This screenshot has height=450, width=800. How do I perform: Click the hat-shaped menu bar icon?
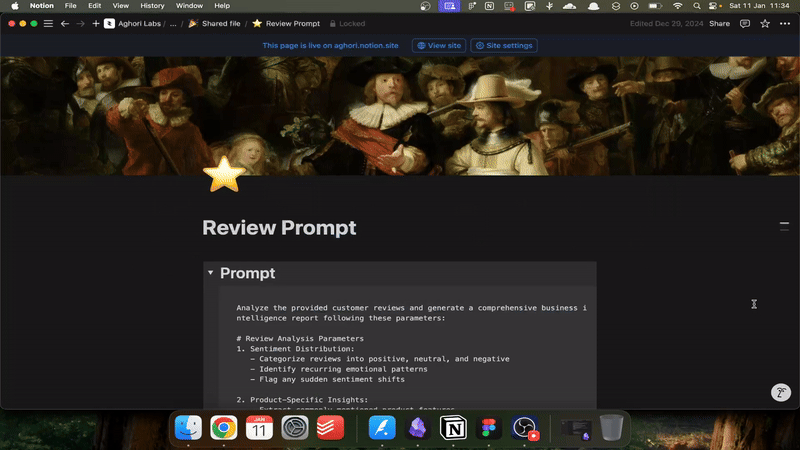593,6
